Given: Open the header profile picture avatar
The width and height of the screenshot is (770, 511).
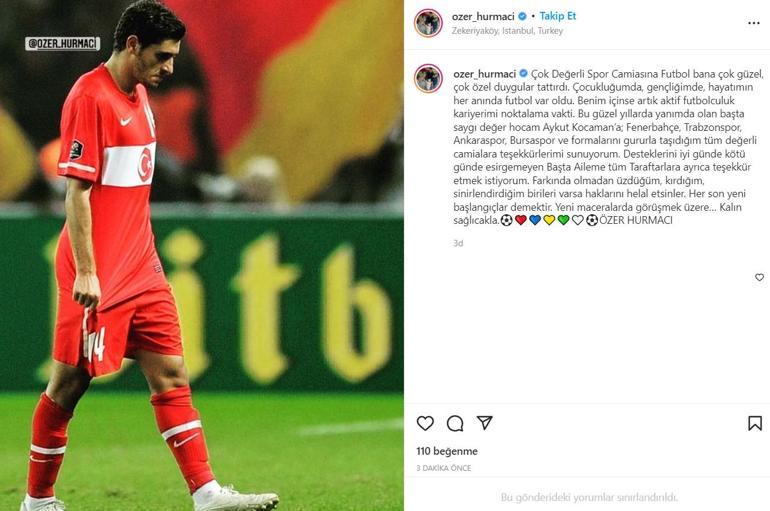Looking at the screenshot, I should pyautogui.click(x=428, y=23).
